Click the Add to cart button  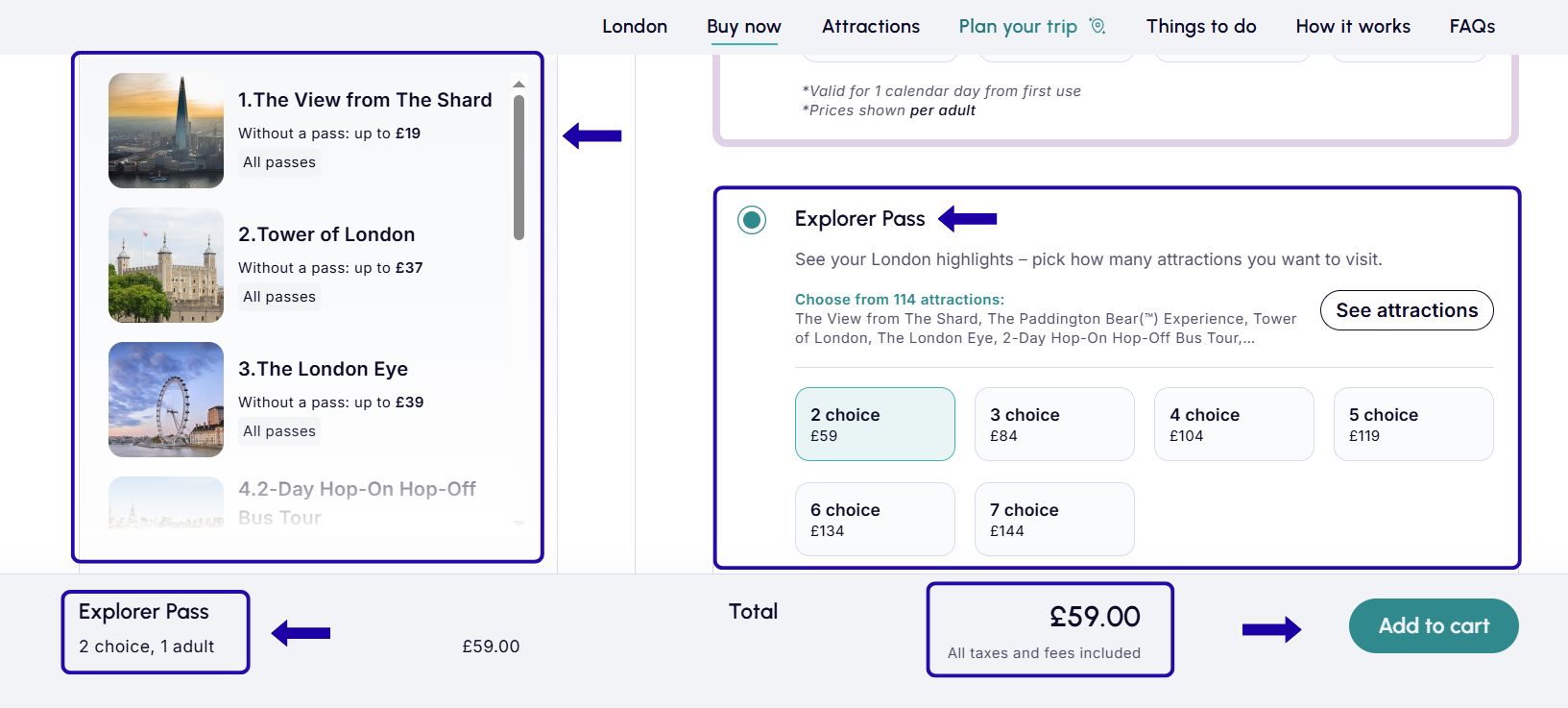(x=1433, y=625)
